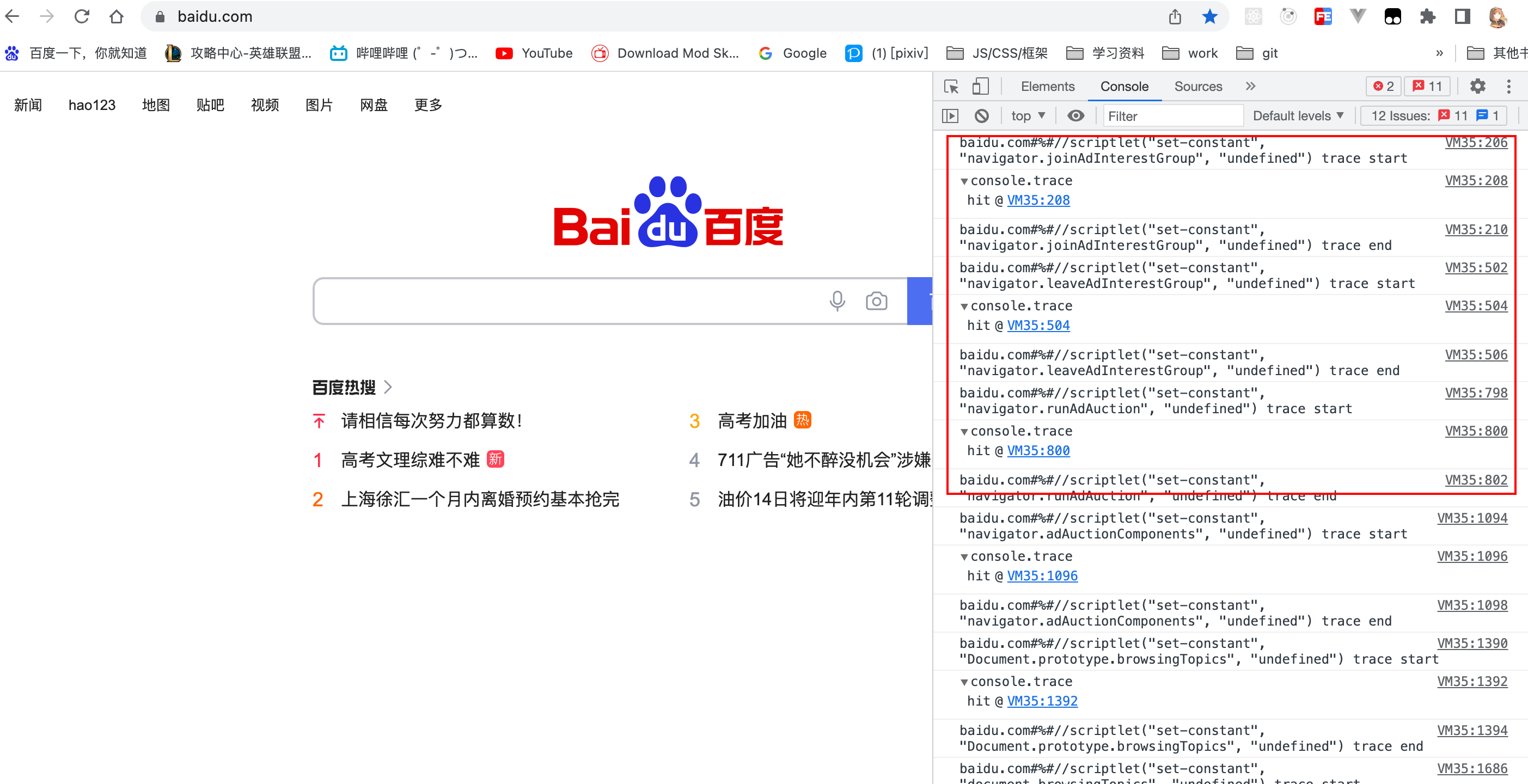
Task: Click the console Filter input field
Action: pyautogui.click(x=1173, y=116)
